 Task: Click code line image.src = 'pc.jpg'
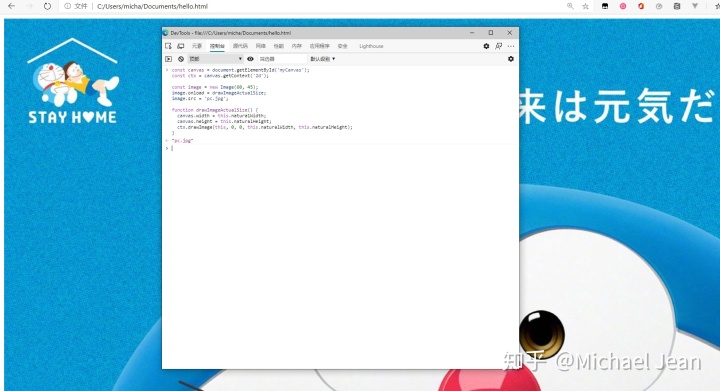pos(200,98)
